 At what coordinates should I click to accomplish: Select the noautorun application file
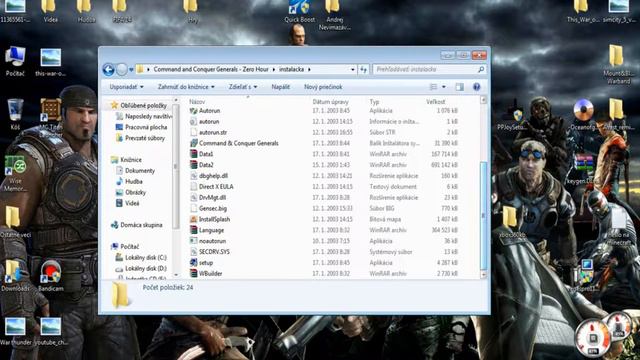(212, 241)
